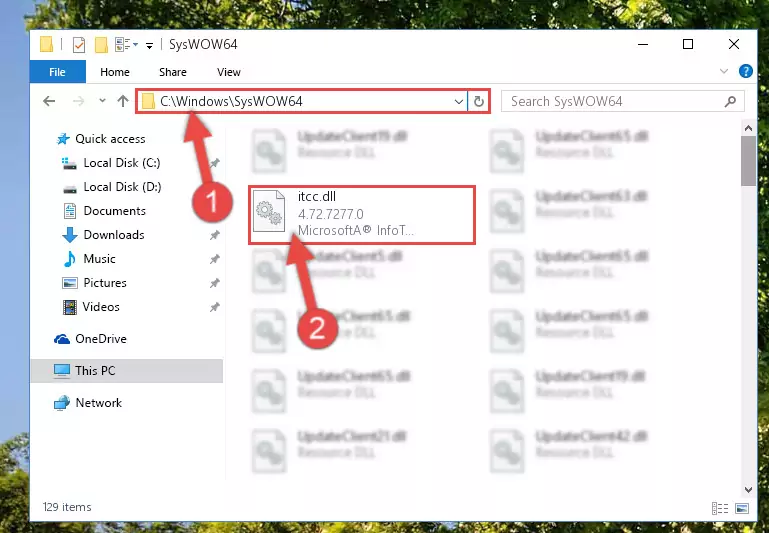Click the pin icon beside Music

point(214,259)
